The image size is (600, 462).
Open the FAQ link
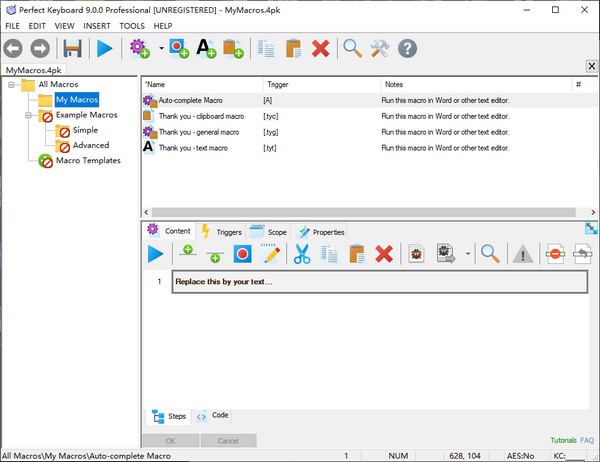(587, 440)
